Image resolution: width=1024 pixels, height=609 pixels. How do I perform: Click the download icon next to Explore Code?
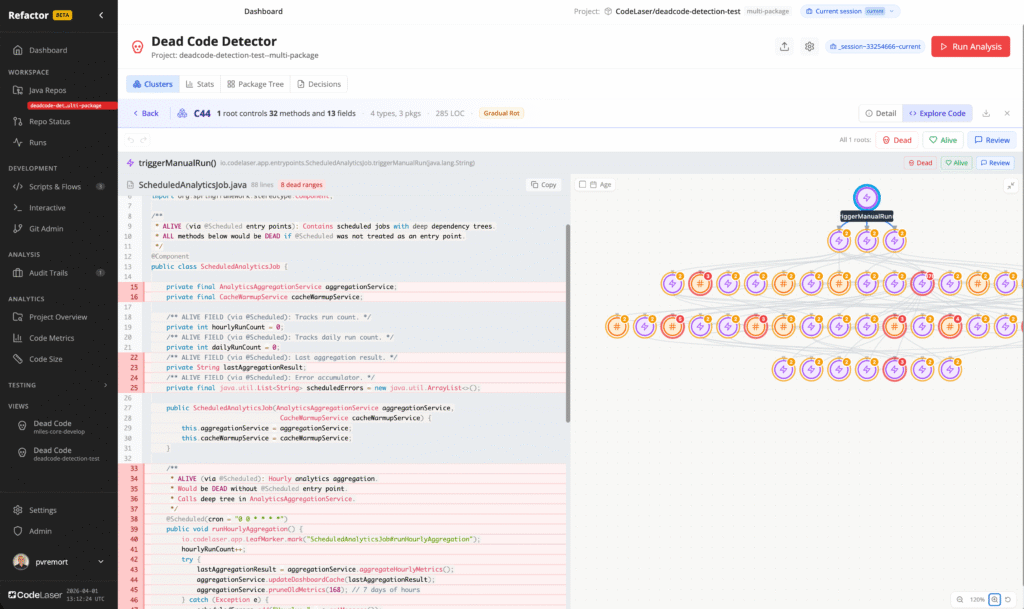tap(987, 113)
